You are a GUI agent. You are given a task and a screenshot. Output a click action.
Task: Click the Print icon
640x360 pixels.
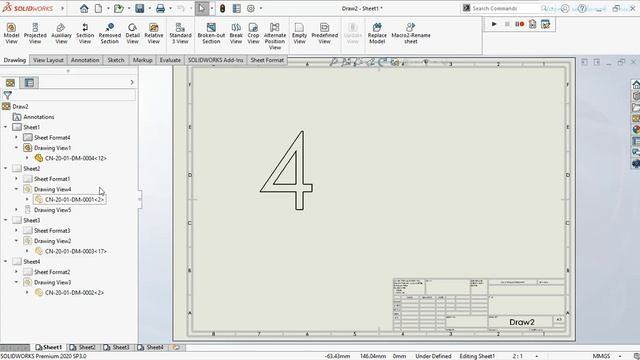160,8
